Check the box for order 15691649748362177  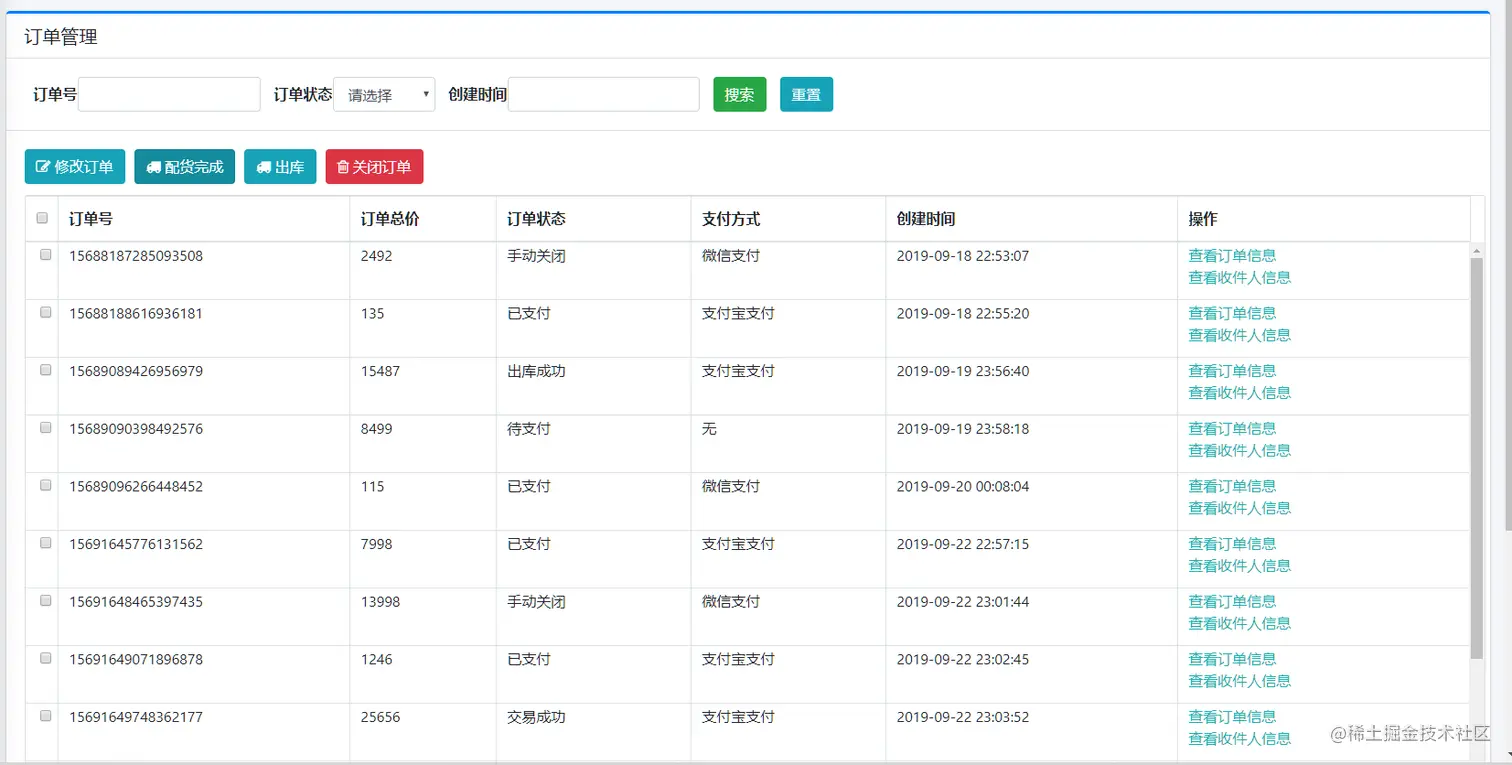pos(45,716)
